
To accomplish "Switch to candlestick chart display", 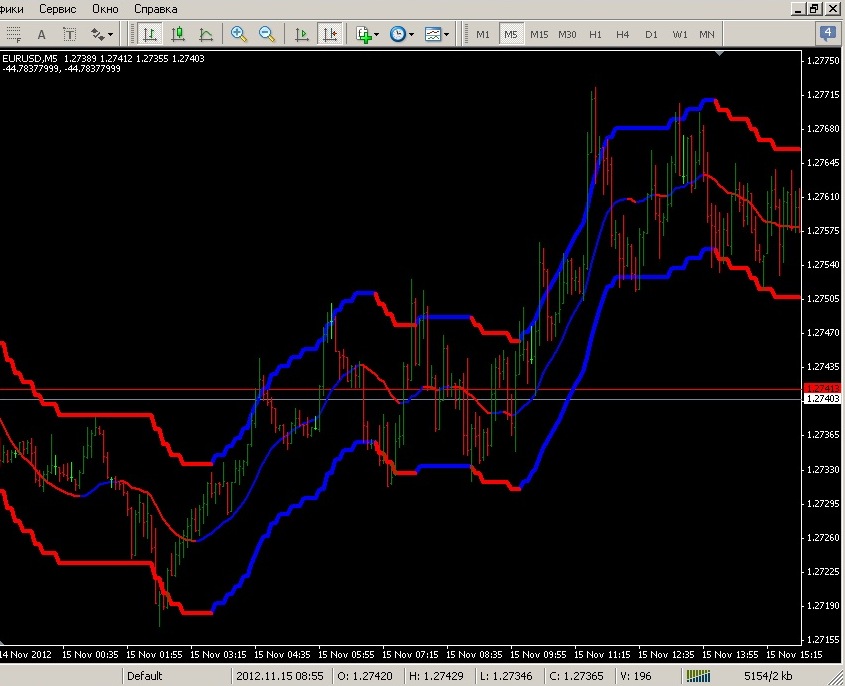I will point(178,34).
